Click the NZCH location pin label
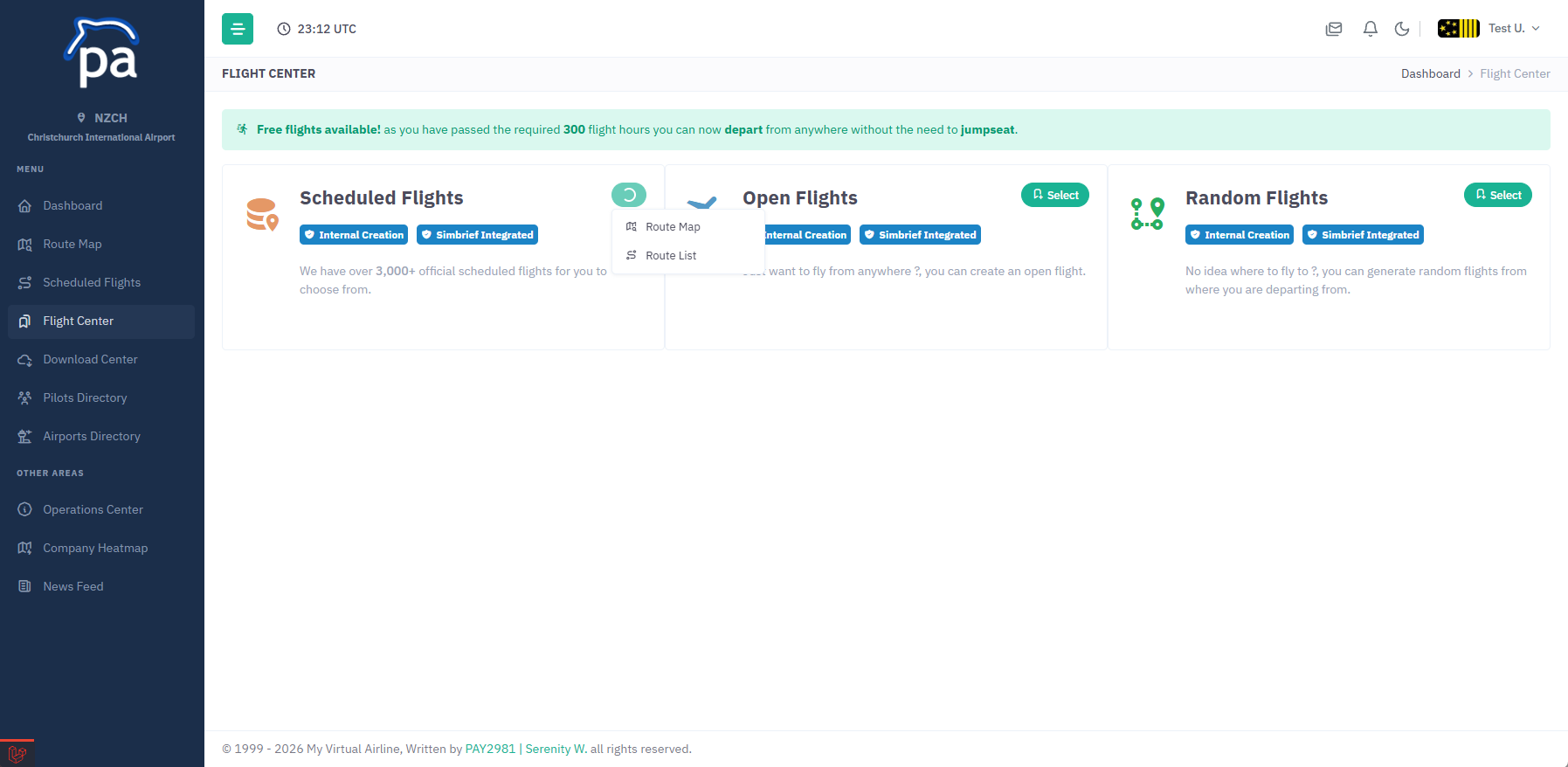The height and width of the screenshot is (767, 1568). [102, 118]
